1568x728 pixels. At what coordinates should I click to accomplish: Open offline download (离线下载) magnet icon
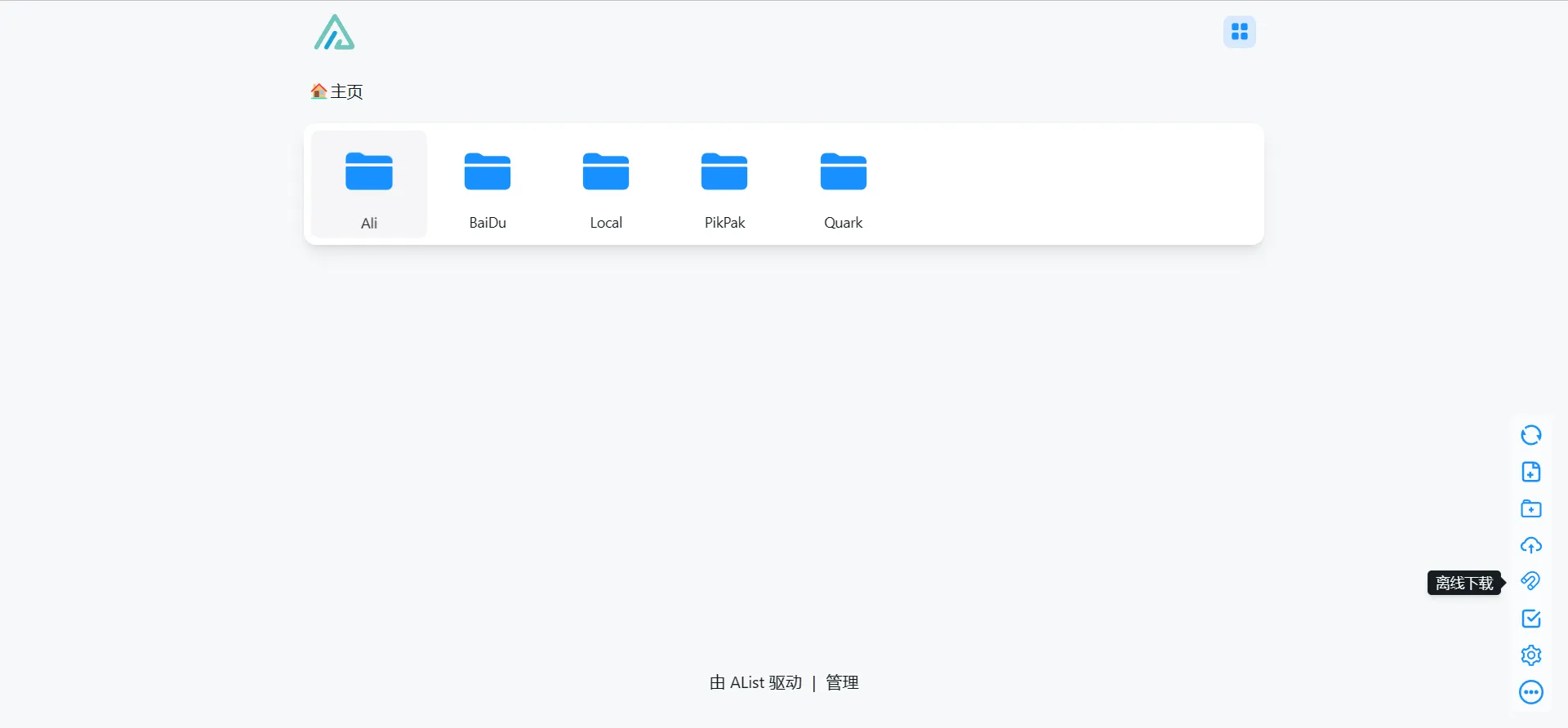tap(1530, 581)
